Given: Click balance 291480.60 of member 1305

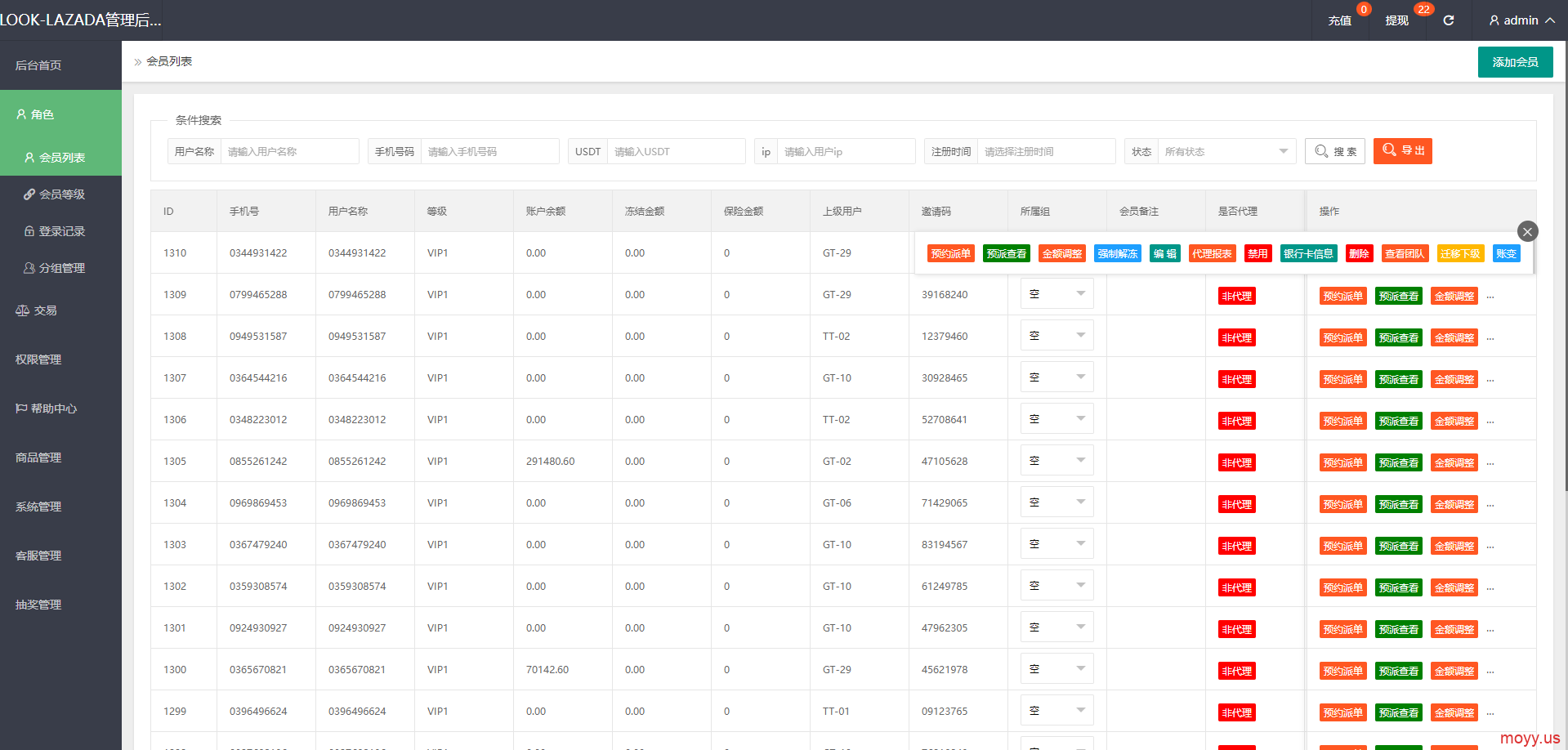Looking at the screenshot, I should coord(551,462).
